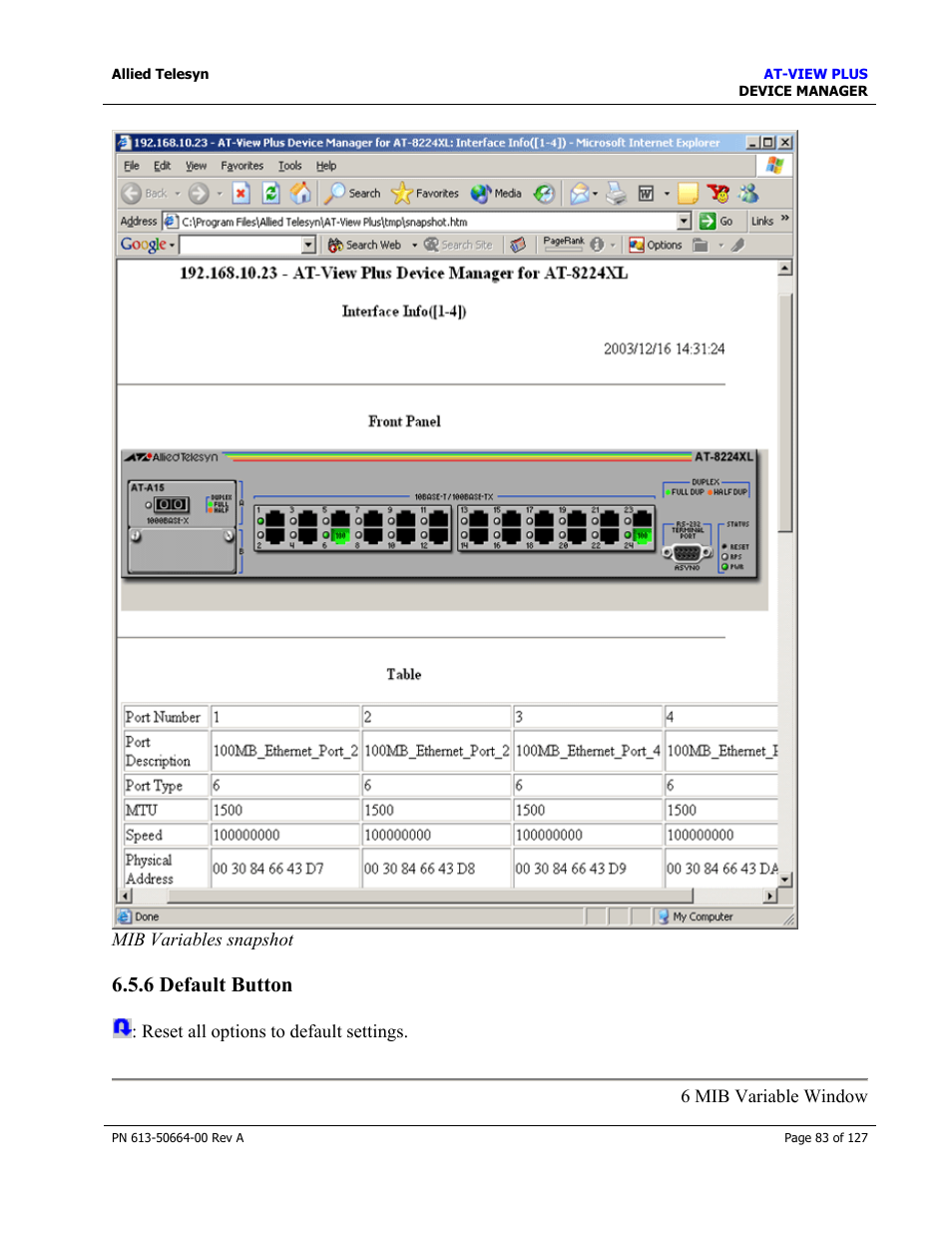952x1233 pixels.
Task: Click the Google News icon
Action: pos(517,245)
